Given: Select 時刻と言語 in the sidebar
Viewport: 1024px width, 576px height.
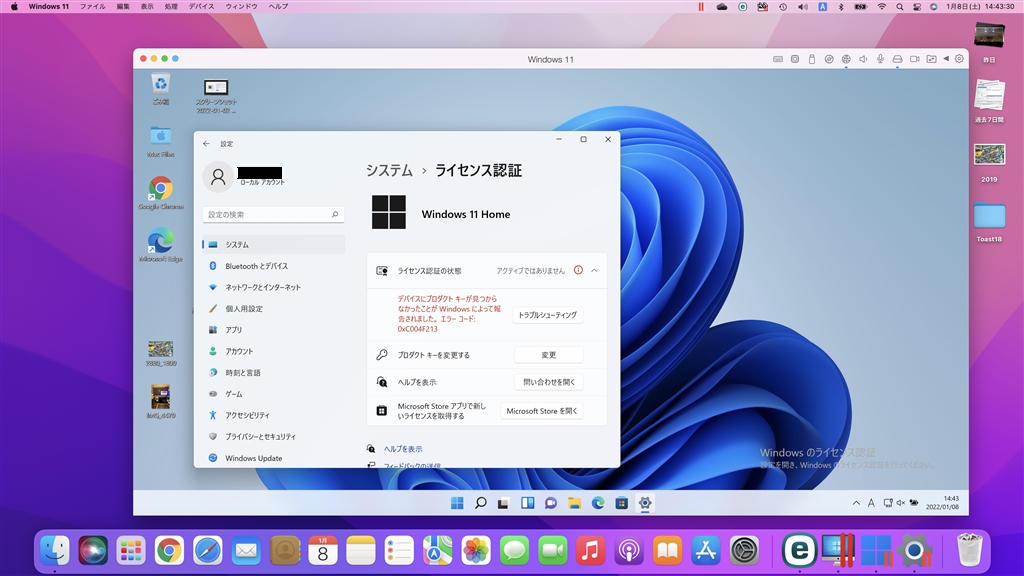Looking at the screenshot, I should click(273, 372).
